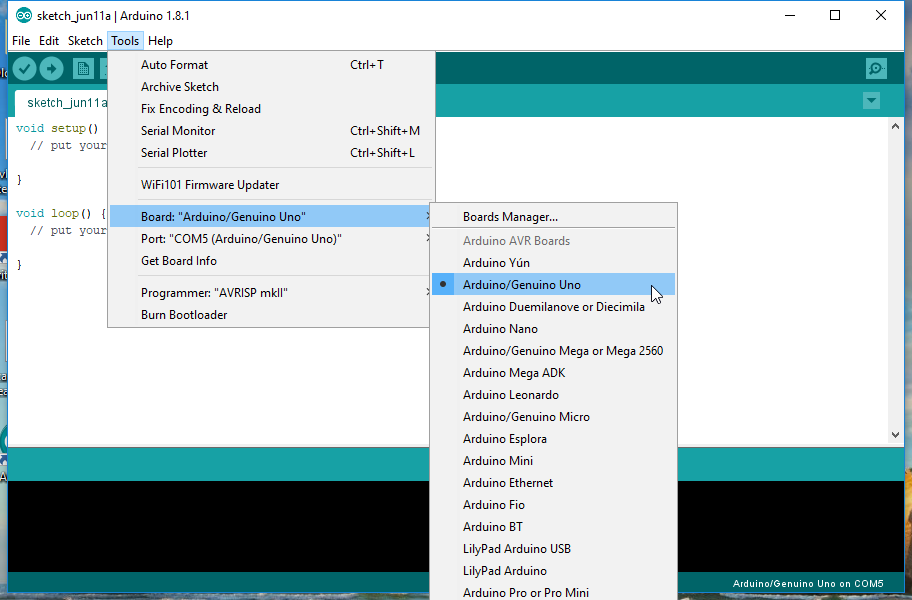Image resolution: width=912 pixels, height=600 pixels.
Task: Select the Arduino Nano board
Action: [553, 329]
